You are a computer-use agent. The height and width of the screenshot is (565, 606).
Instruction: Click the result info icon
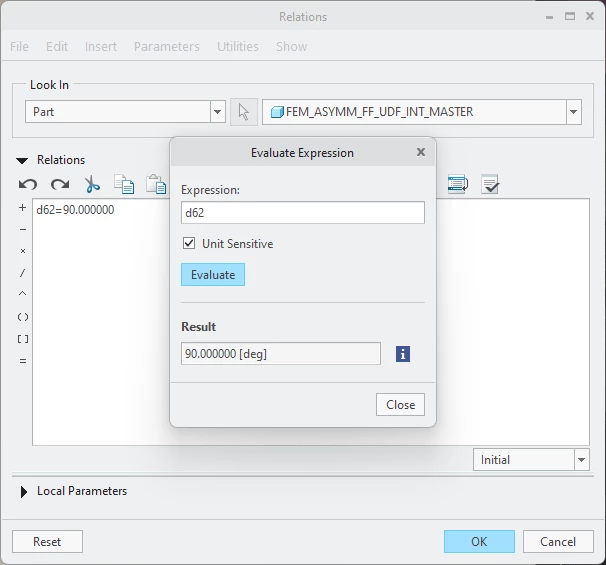403,354
